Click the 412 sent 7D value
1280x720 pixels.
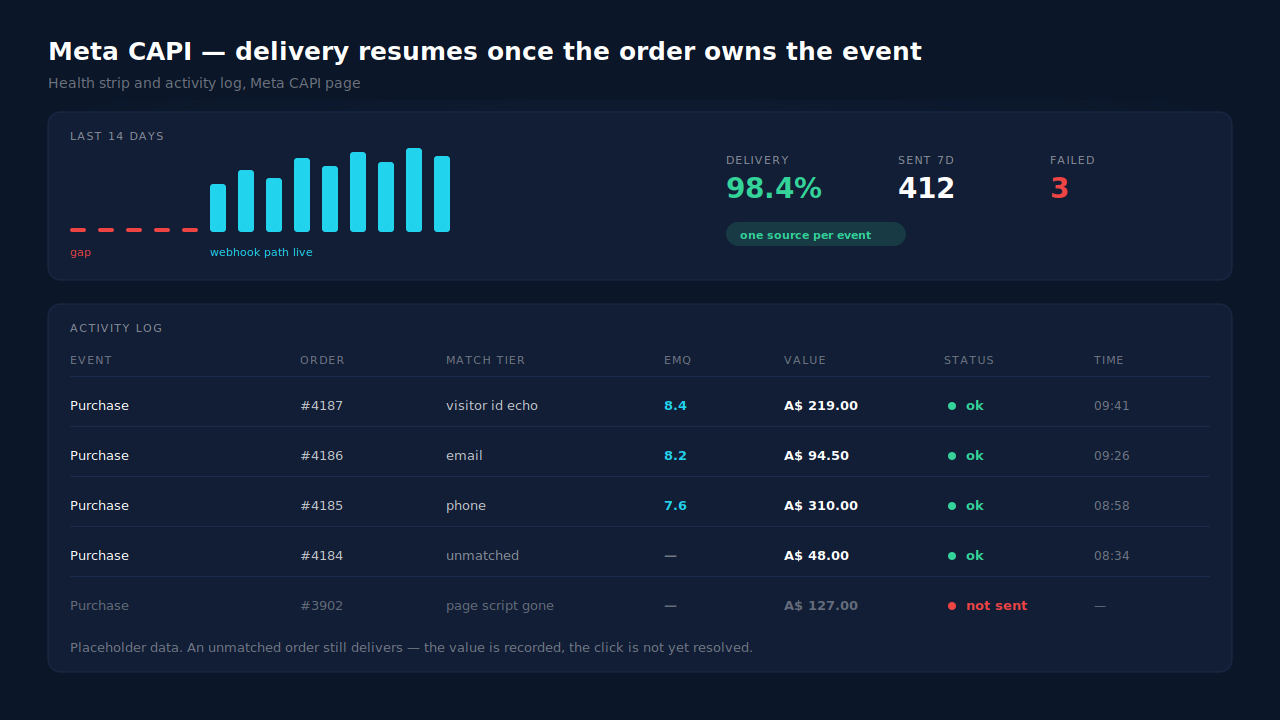click(926, 188)
